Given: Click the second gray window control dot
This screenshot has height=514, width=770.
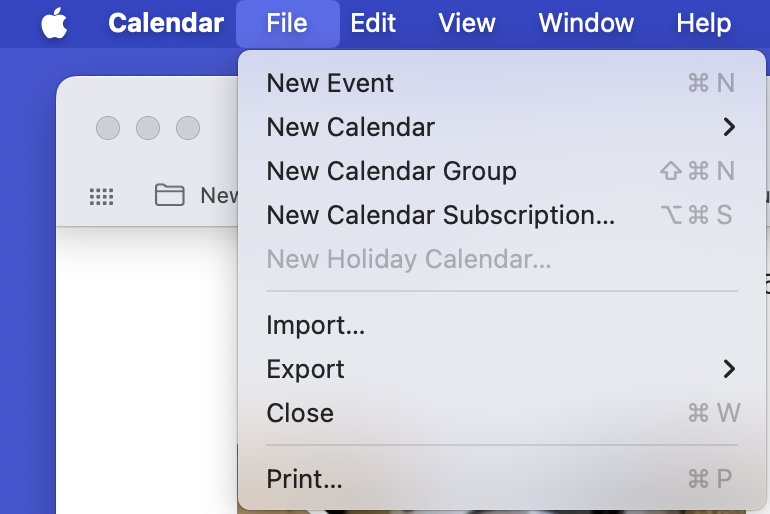Looking at the screenshot, I should click(148, 128).
